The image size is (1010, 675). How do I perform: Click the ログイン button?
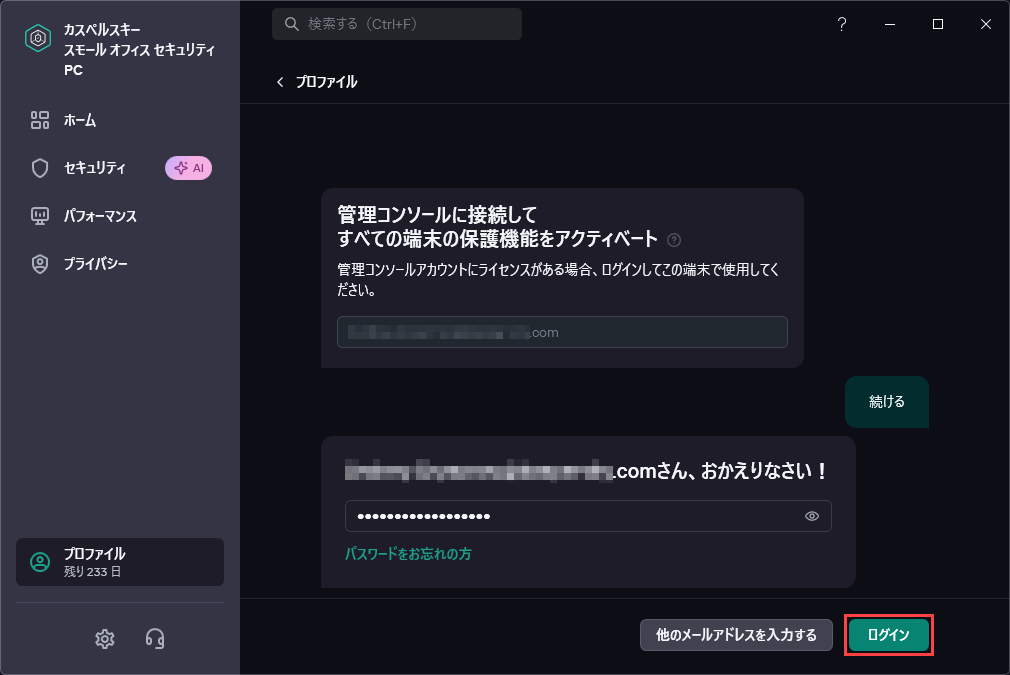click(x=889, y=635)
